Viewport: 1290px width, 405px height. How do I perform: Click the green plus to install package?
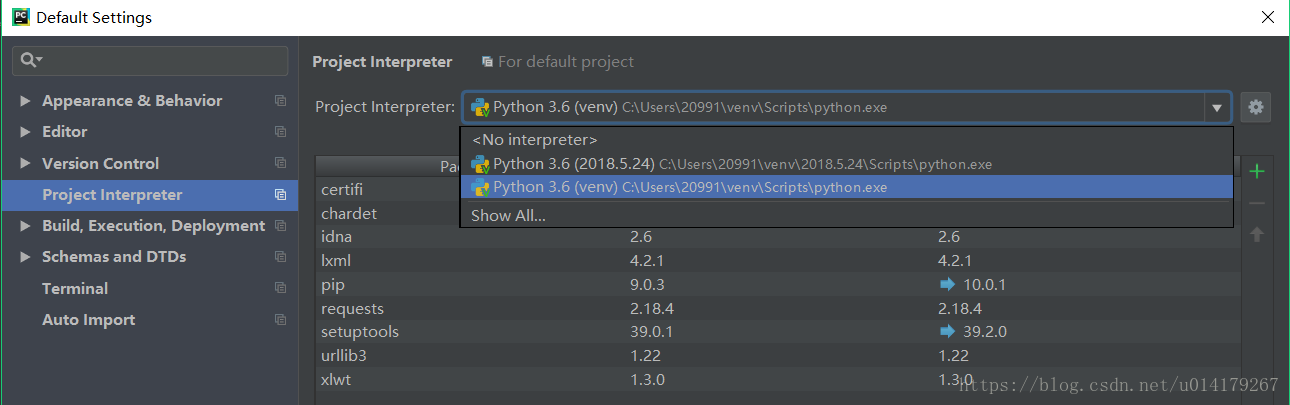[x=1257, y=172]
